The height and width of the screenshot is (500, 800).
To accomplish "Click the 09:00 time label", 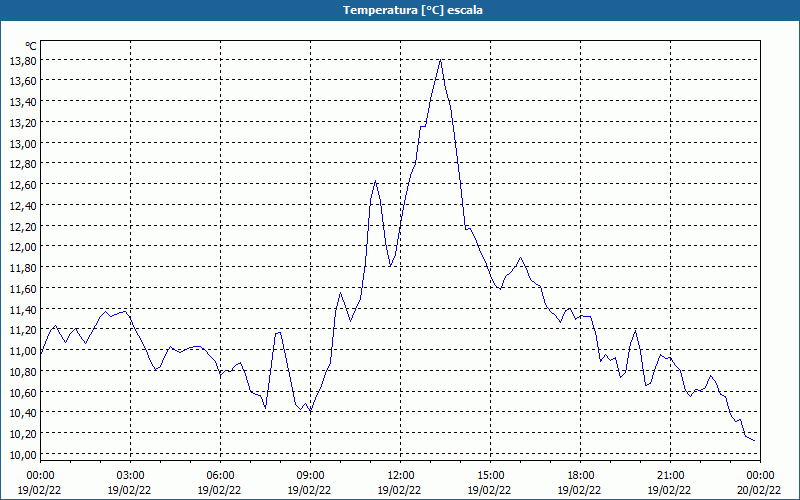I will point(310,476).
